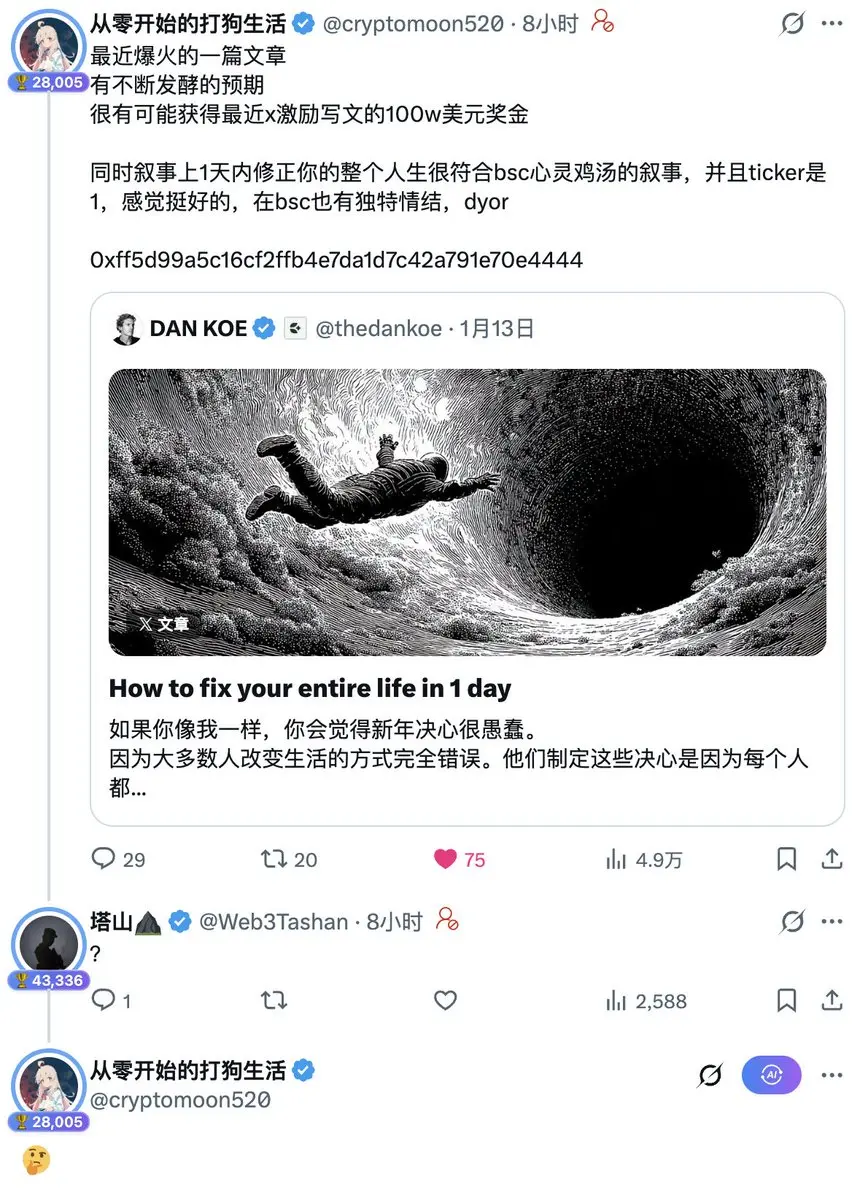View analytics showing 4.9万 views
Image resolution: width=868 pixels, height=1200 pixels.
(644, 859)
